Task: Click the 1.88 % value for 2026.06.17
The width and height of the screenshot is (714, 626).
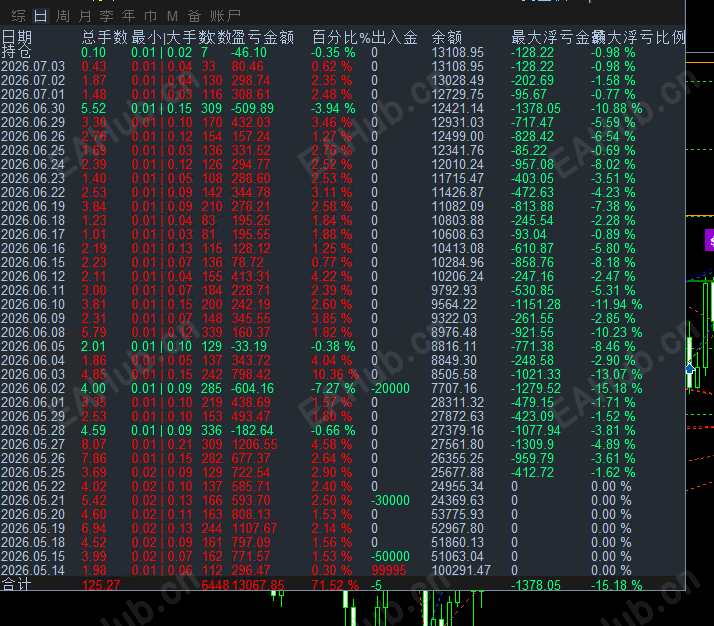Action: 332,234
